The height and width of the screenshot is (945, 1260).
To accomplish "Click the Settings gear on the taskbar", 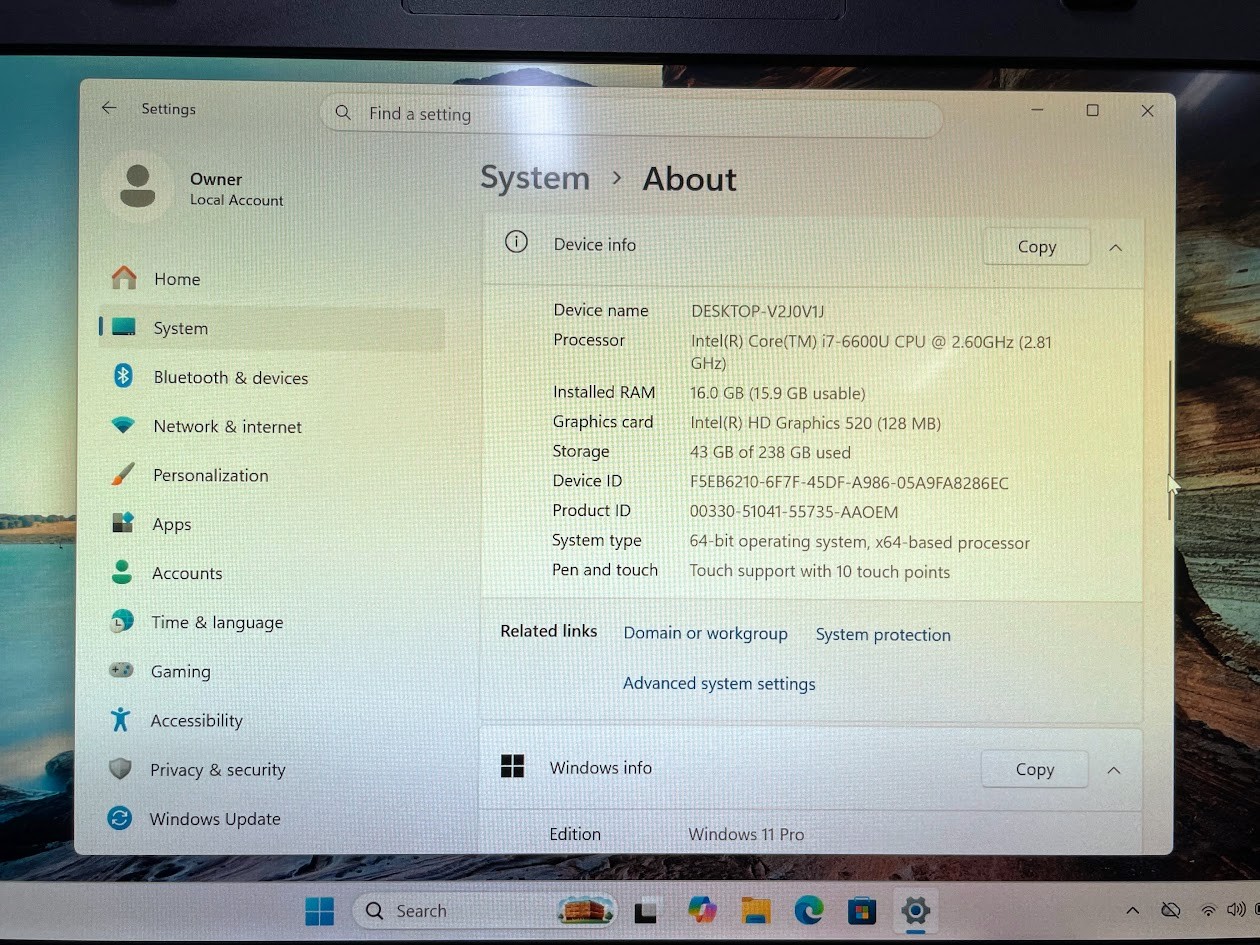I will coord(915,910).
